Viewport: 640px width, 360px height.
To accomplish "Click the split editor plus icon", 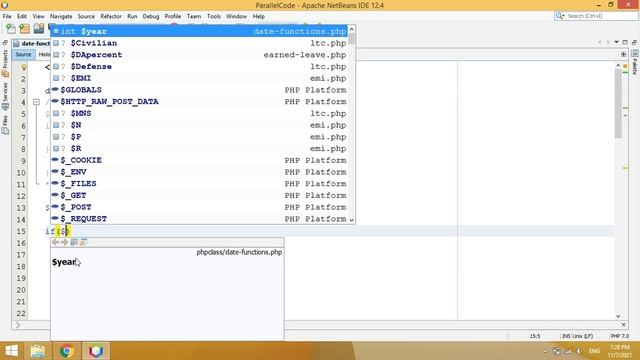I will pos(623,54).
